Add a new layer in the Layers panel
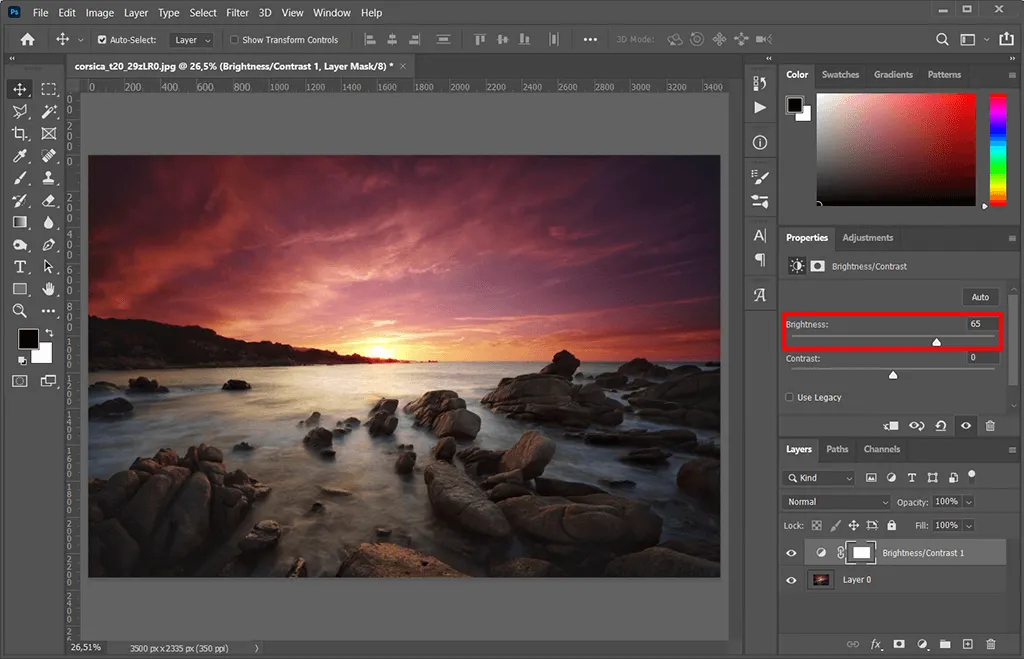Viewport: 1024px width, 659px height. tap(966, 644)
